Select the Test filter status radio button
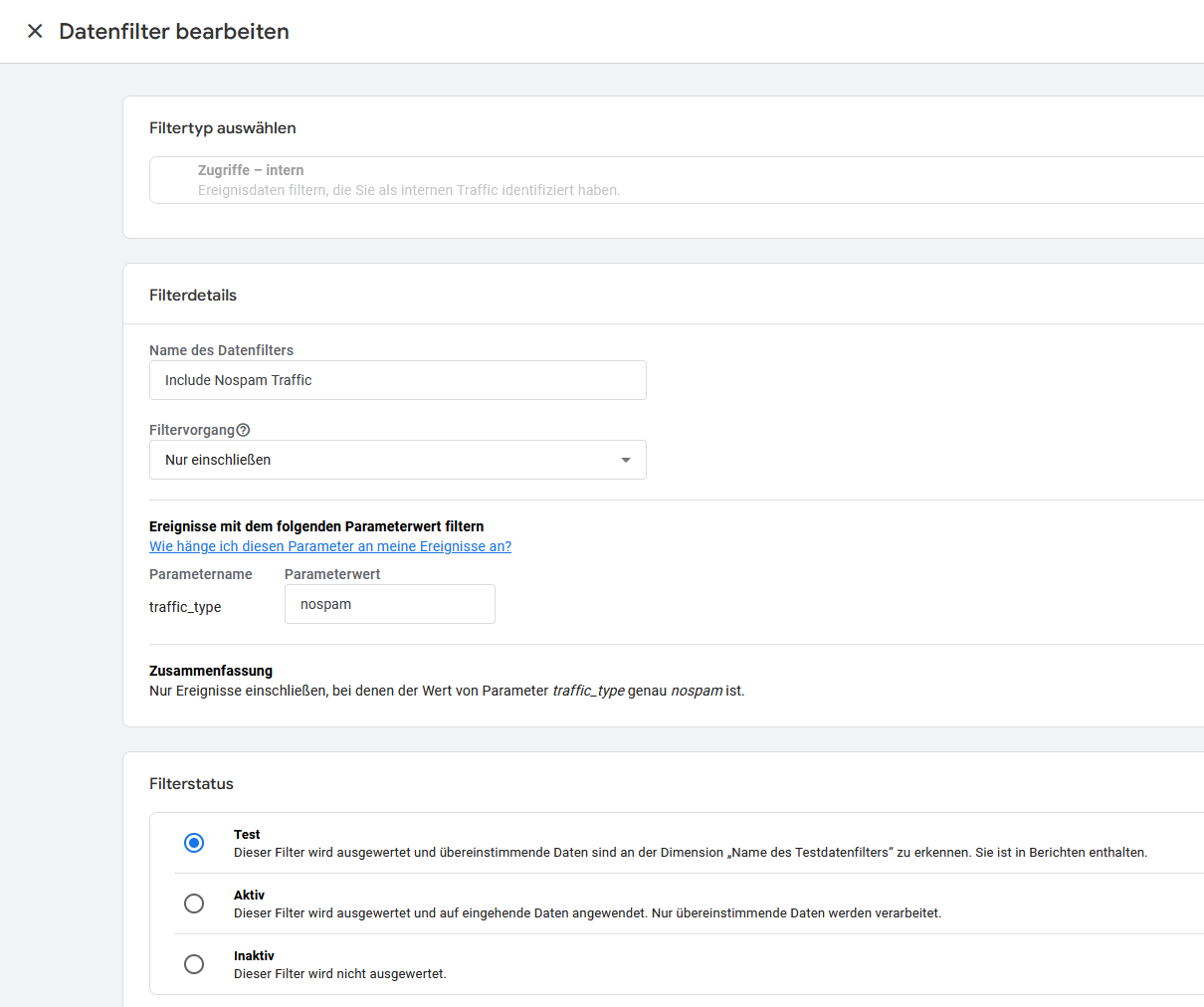The width and height of the screenshot is (1204, 1007). [x=194, y=843]
